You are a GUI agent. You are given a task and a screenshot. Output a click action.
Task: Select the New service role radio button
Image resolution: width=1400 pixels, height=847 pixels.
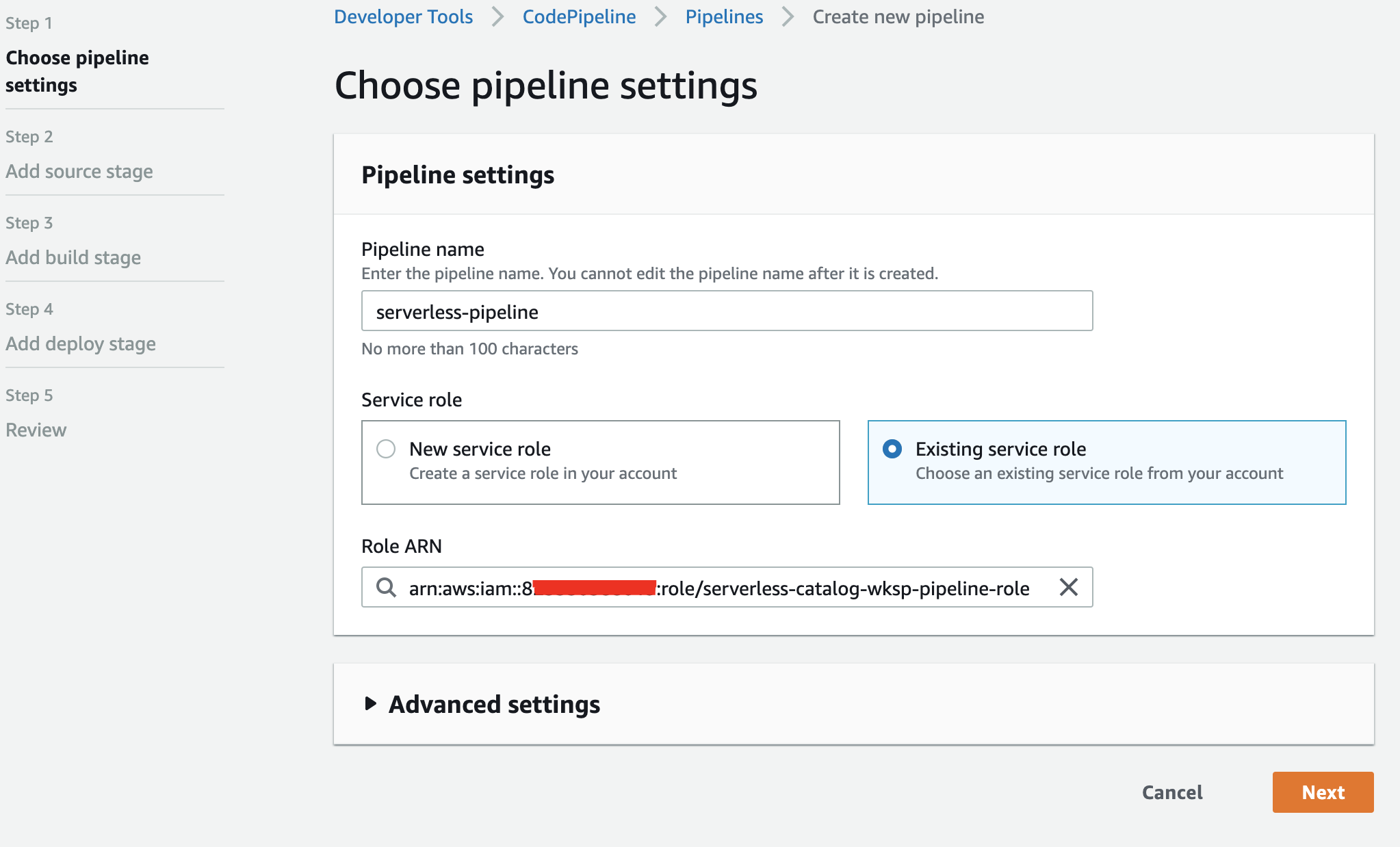pyautogui.click(x=386, y=449)
